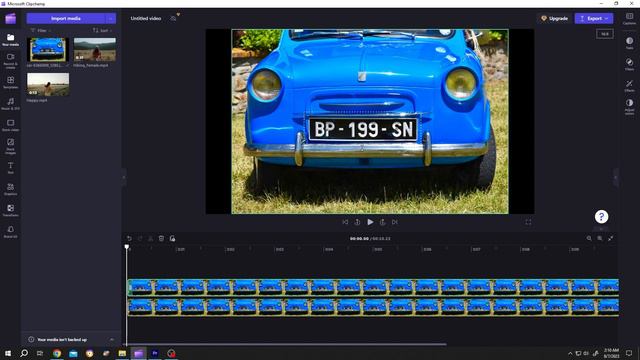Click the cloud sync icon beside title
The width and height of the screenshot is (640, 360).
(173, 18)
